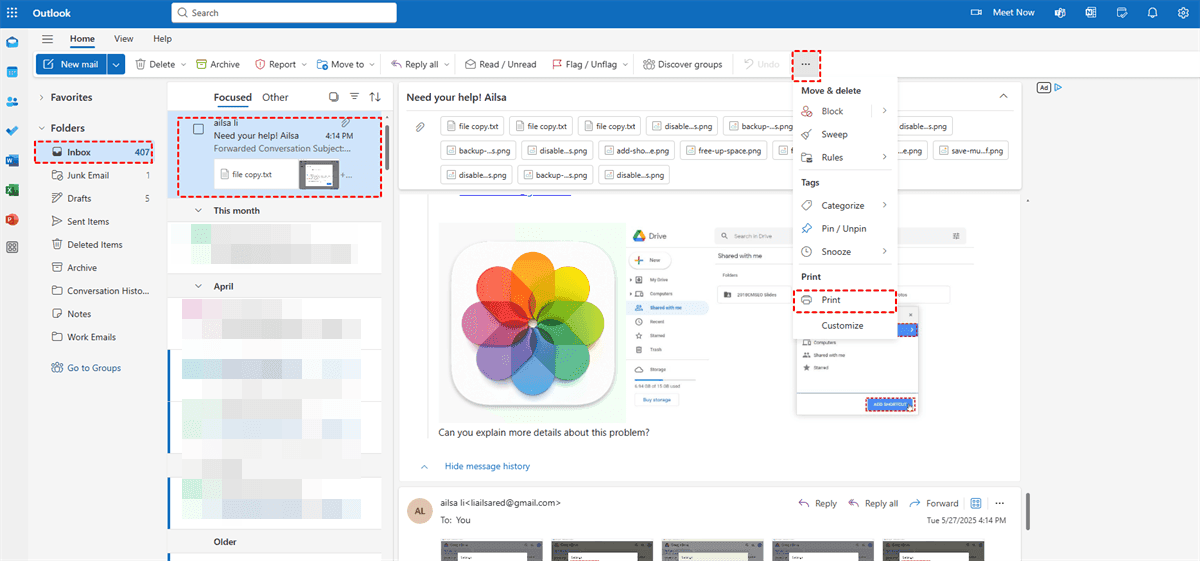
Task: Open the Calendar icon in left rail
Action: pos(13,72)
